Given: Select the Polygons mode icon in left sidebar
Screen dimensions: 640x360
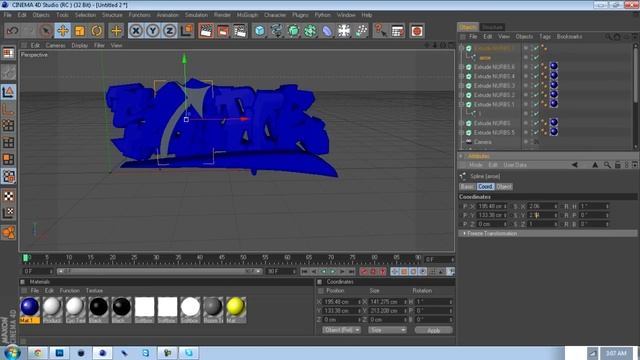Looking at the screenshot, I should pyautogui.click(x=8, y=159).
